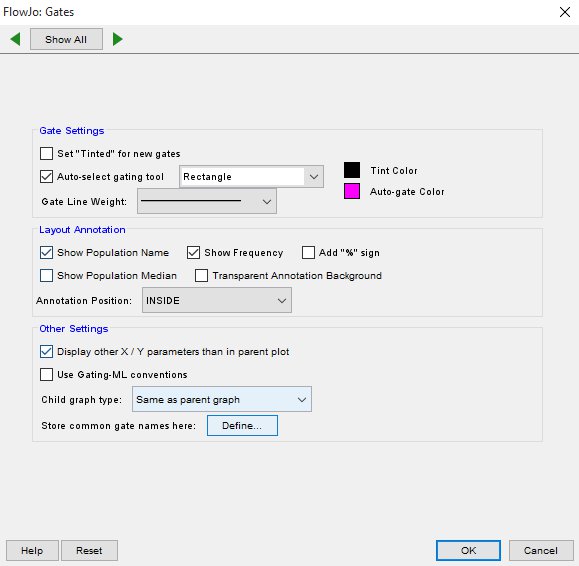Cancel the Gates preferences dialog
The width and height of the screenshot is (579, 566).
(541, 550)
